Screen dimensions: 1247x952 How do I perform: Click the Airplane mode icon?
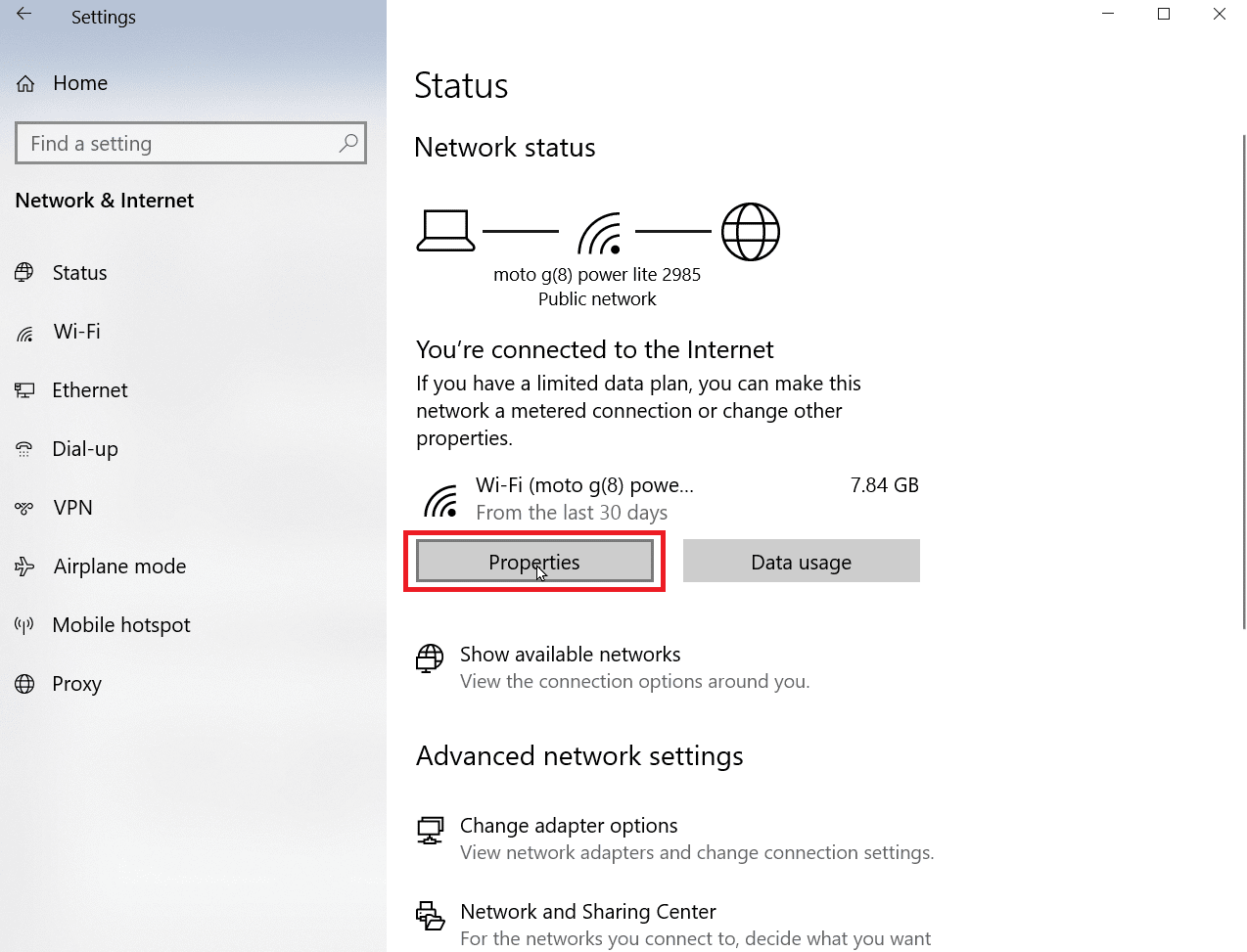tap(24, 567)
